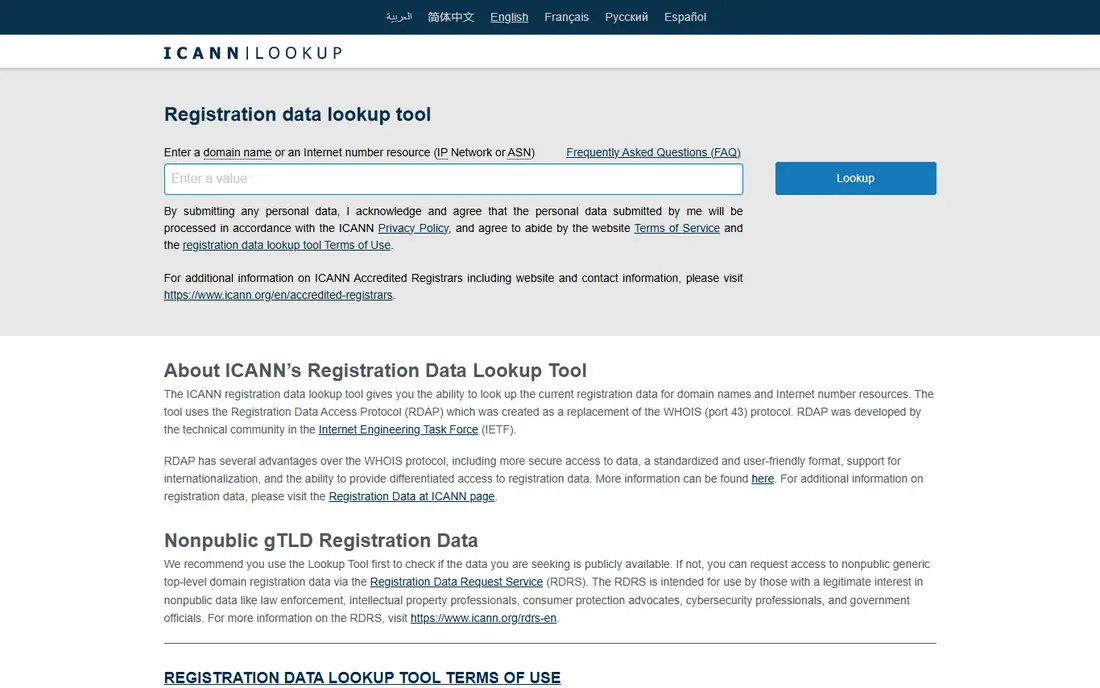Screen dimensions: 1100x688
Task: Click the blue Lookup button
Action: tap(855, 178)
